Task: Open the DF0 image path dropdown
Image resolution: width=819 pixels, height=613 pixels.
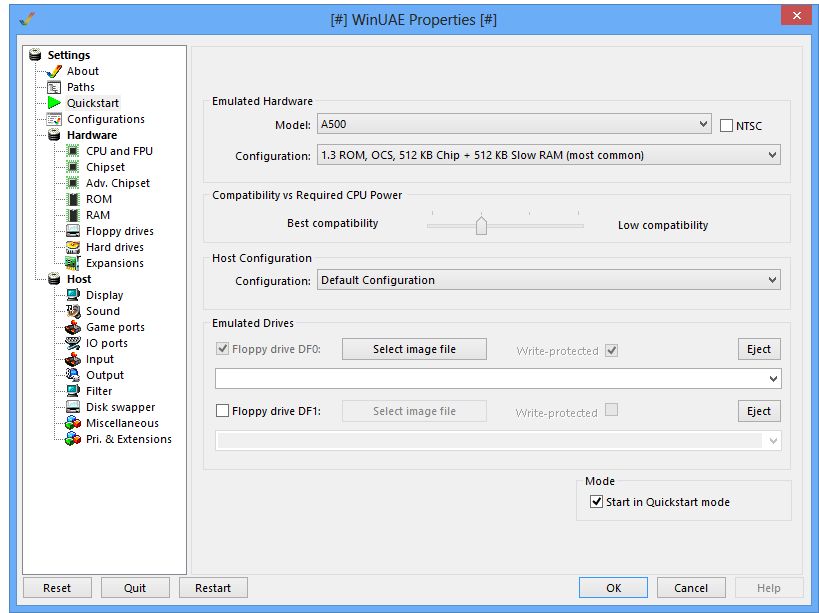Action: [x=498, y=379]
